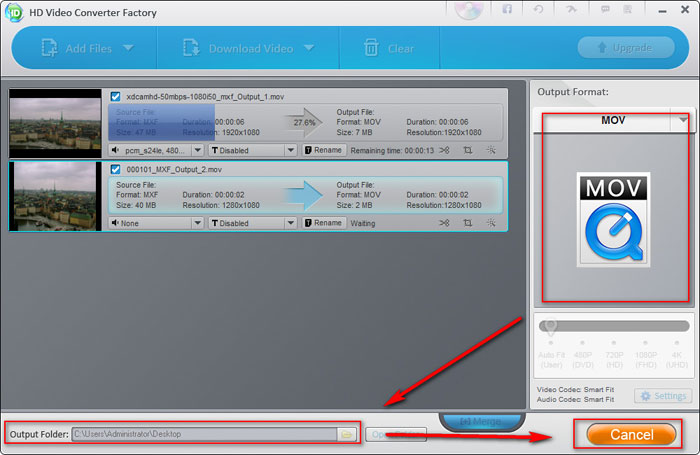The width and height of the screenshot is (700, 455).
Task: Select the xdcamhd video thumbnail
Action: click(55, 124)
